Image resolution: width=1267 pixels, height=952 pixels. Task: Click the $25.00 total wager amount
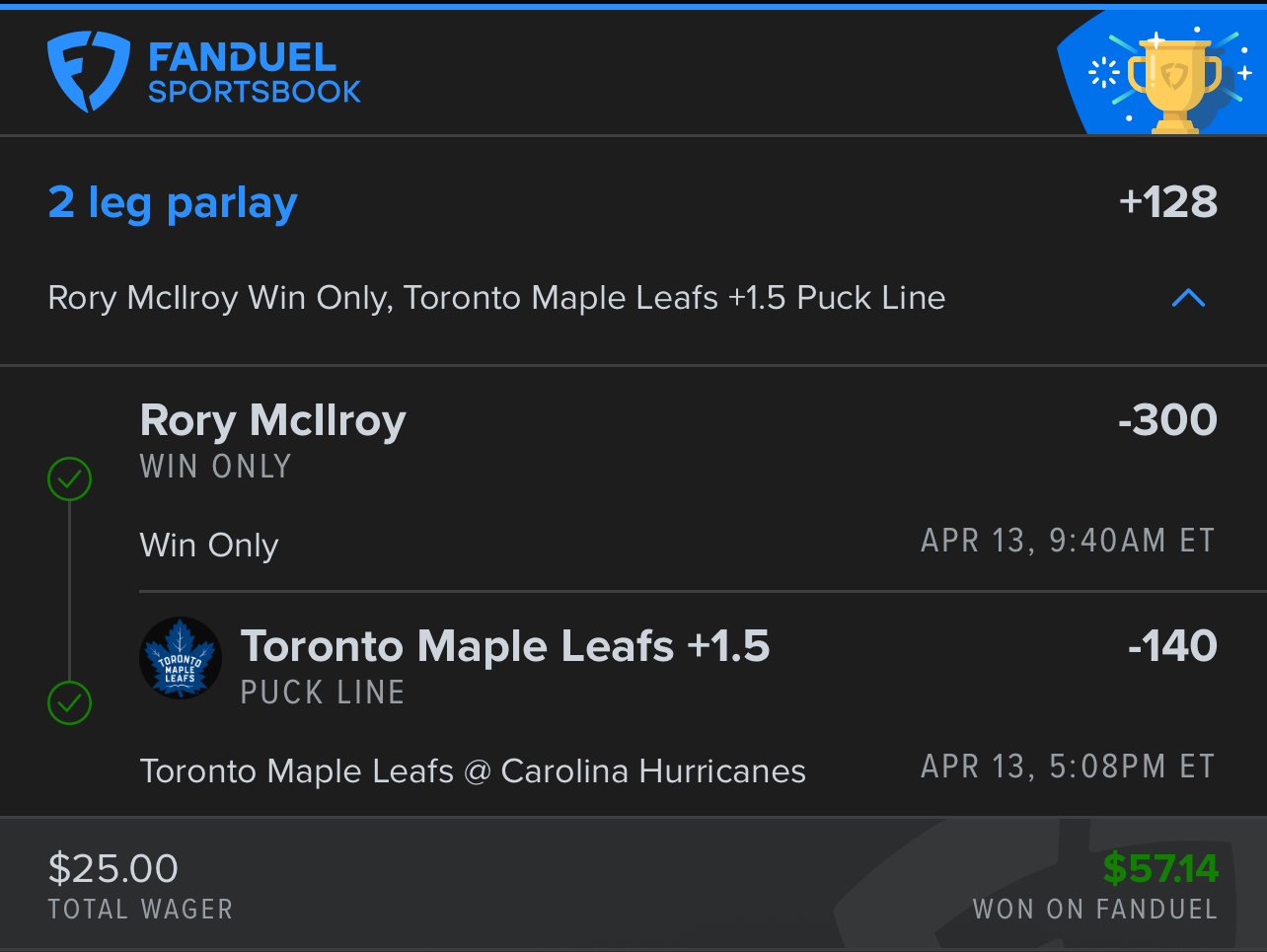113,869
